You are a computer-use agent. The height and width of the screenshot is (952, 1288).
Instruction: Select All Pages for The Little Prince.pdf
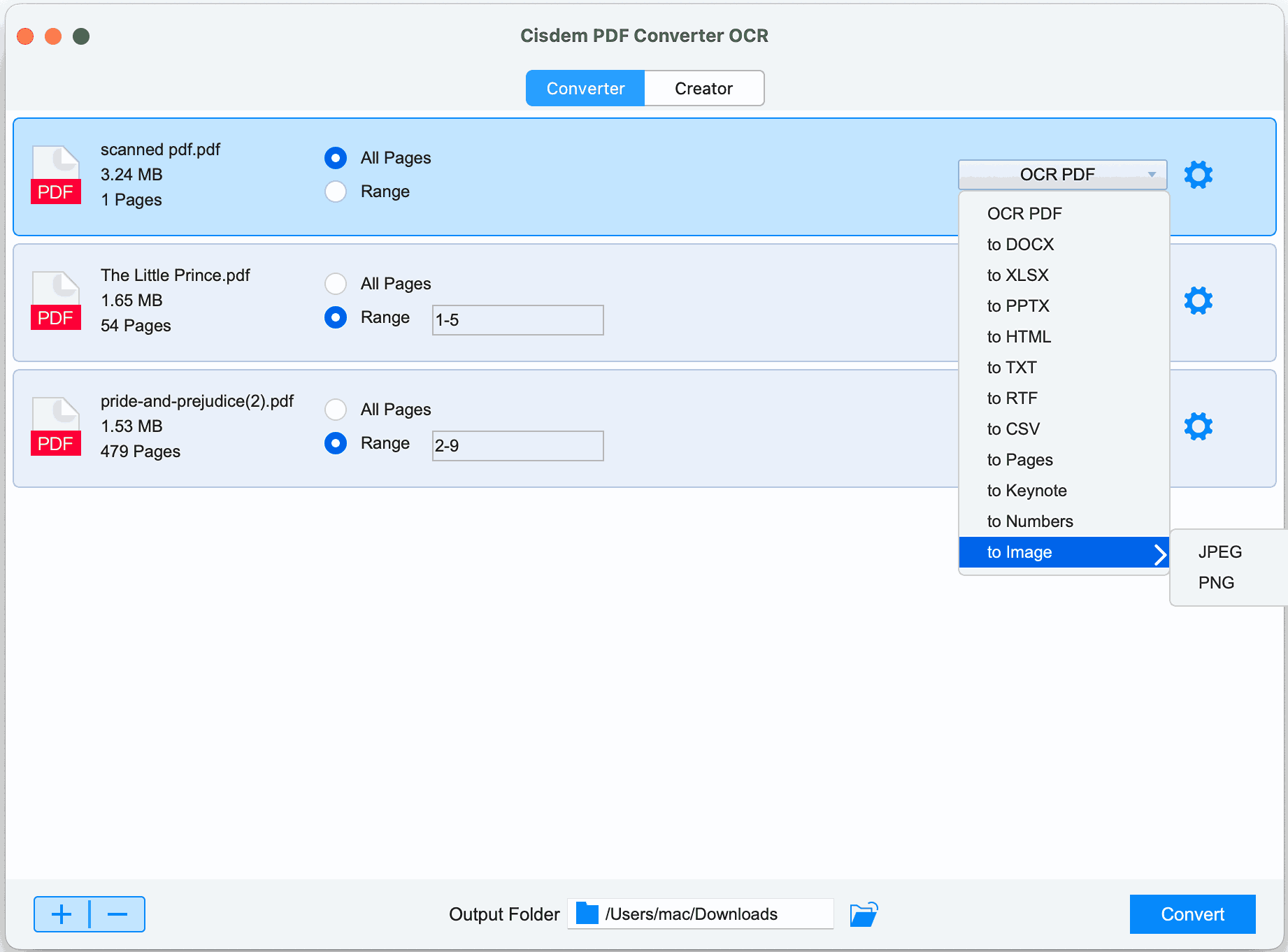(x=336, y=284)
